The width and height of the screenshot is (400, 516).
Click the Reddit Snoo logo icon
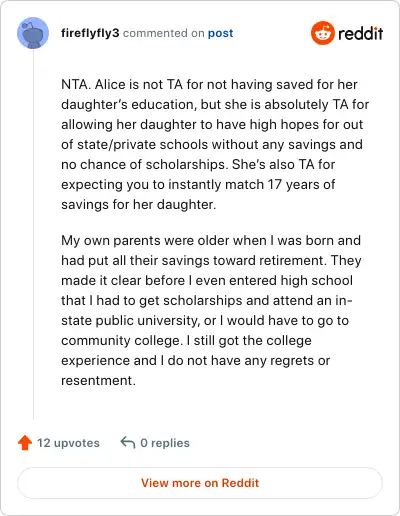323,33
